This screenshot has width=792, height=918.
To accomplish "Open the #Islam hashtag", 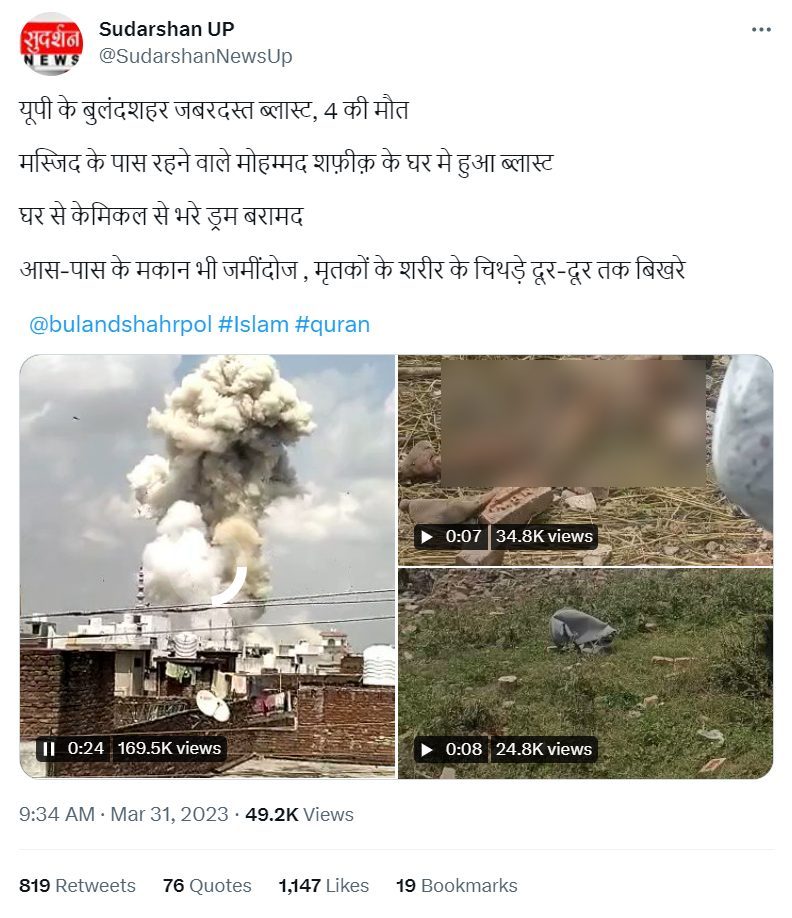I will [253, 324].
